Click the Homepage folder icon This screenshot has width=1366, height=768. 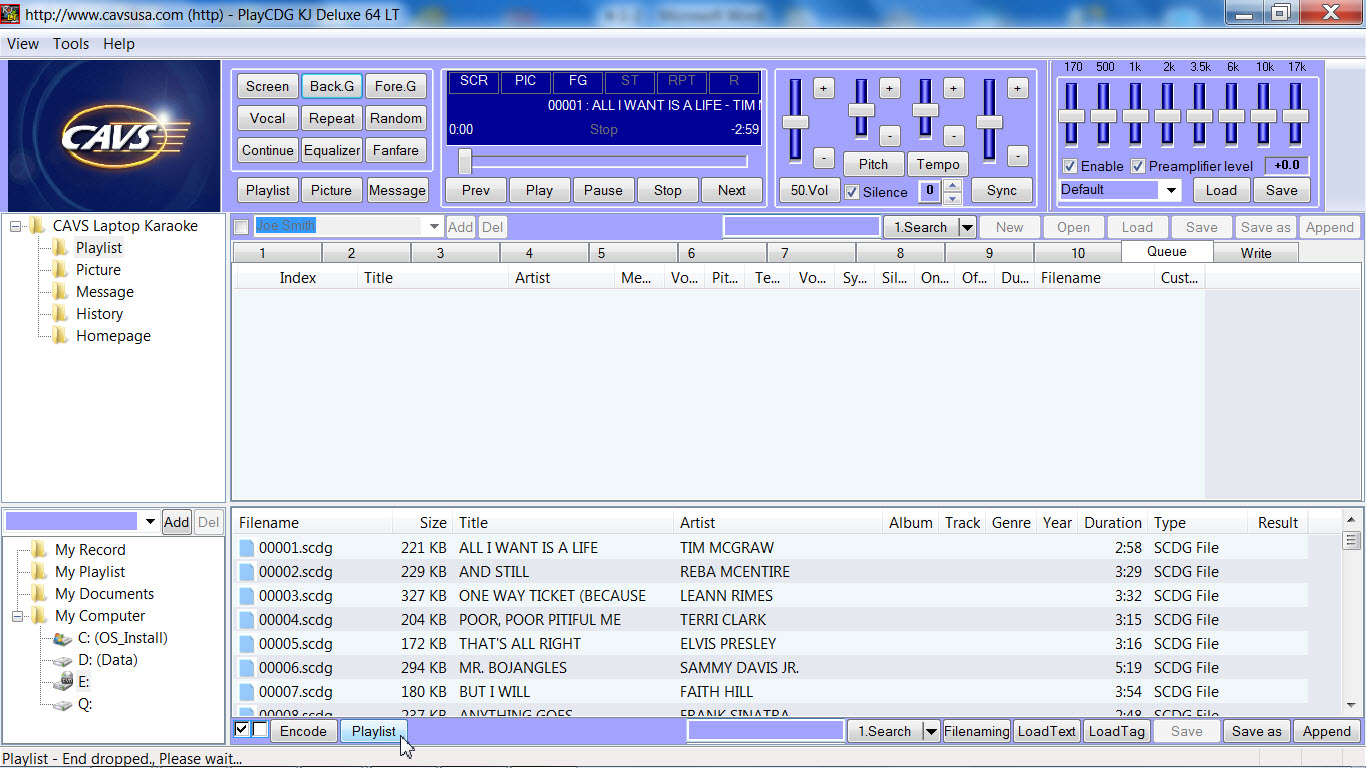60,336
